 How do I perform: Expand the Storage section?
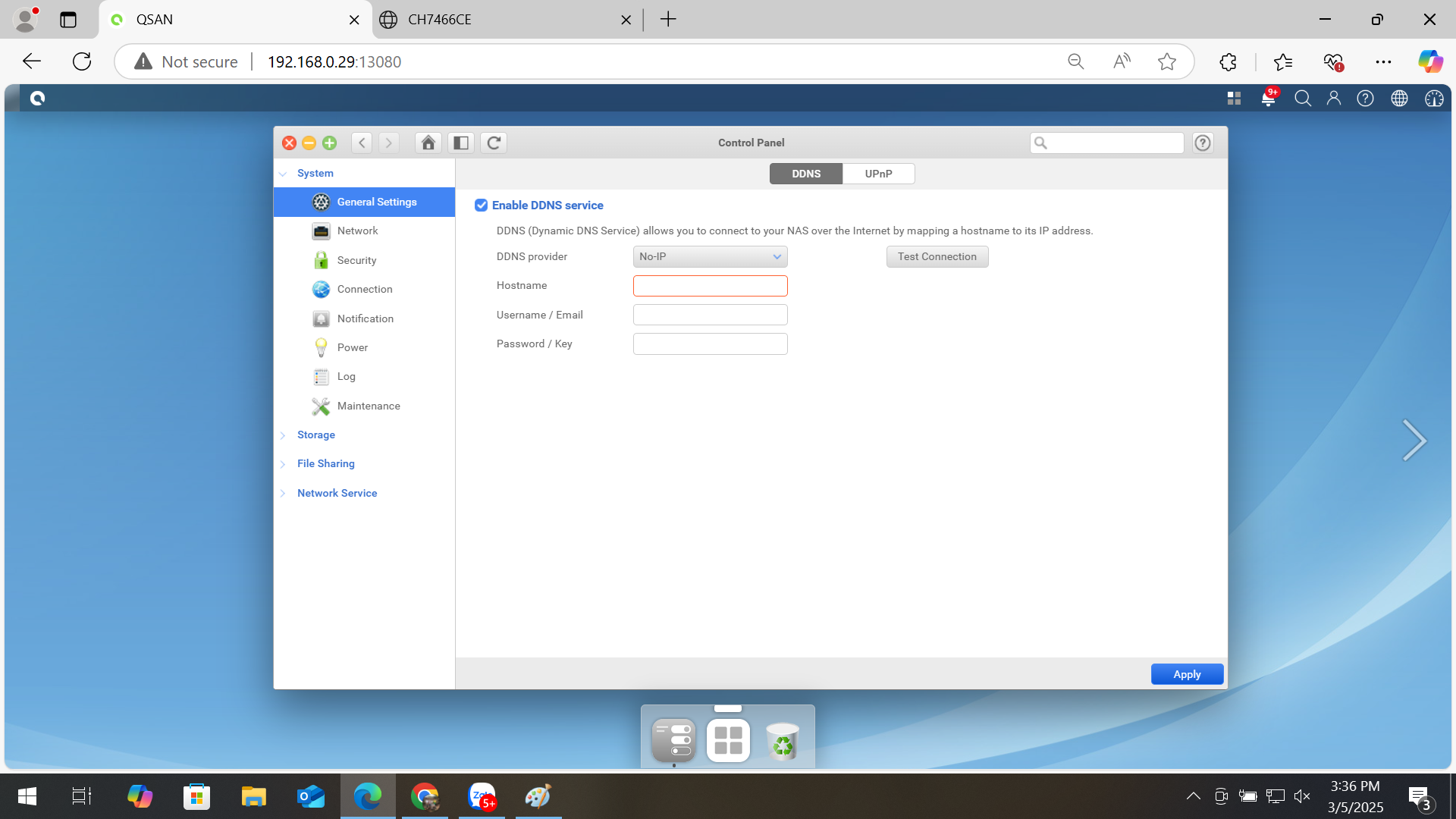pos(316,435)
